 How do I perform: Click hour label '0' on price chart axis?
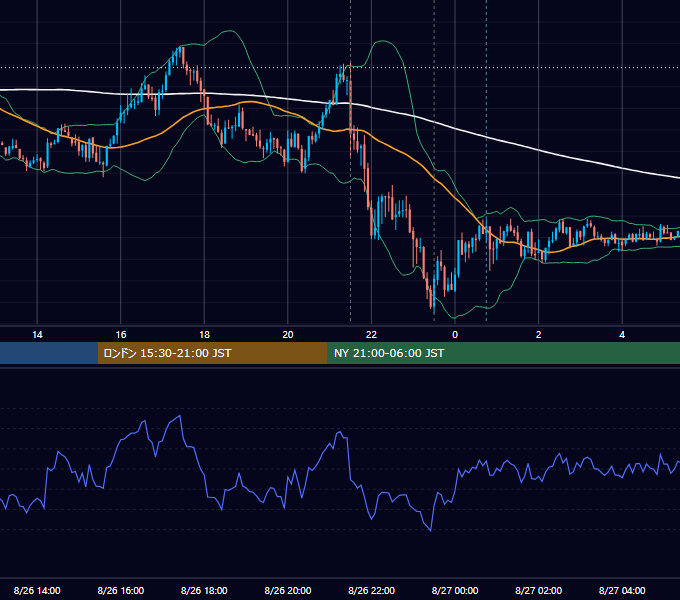455,335
